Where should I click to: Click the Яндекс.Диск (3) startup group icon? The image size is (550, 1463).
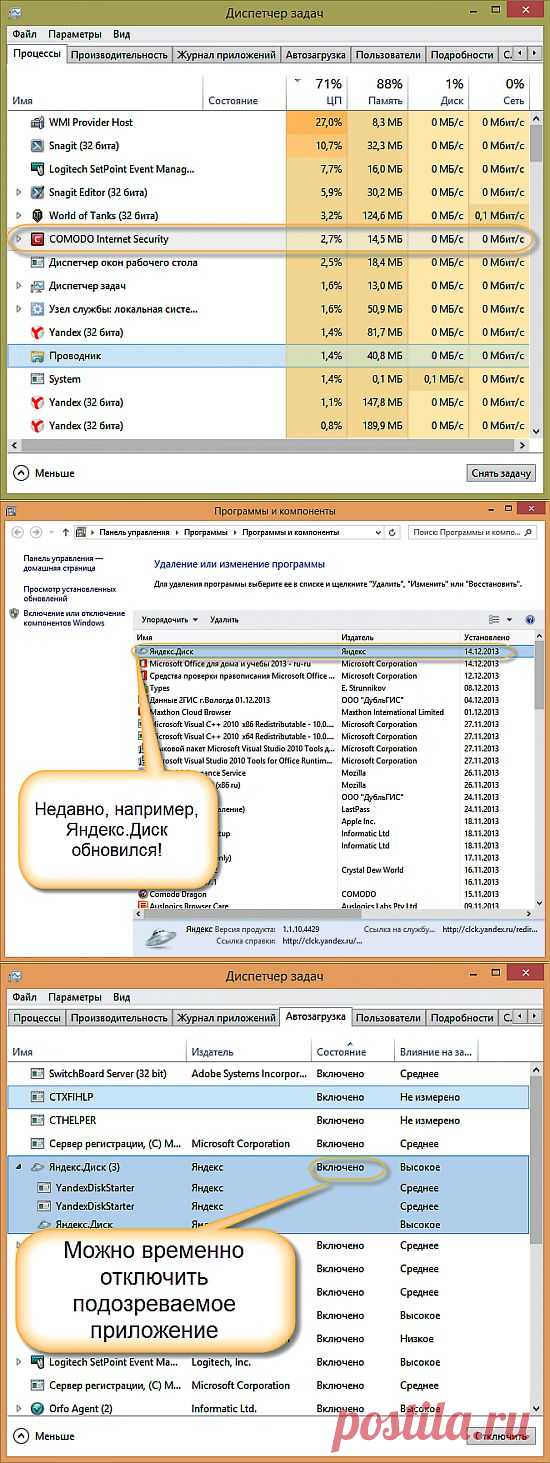click(38, 1167)
